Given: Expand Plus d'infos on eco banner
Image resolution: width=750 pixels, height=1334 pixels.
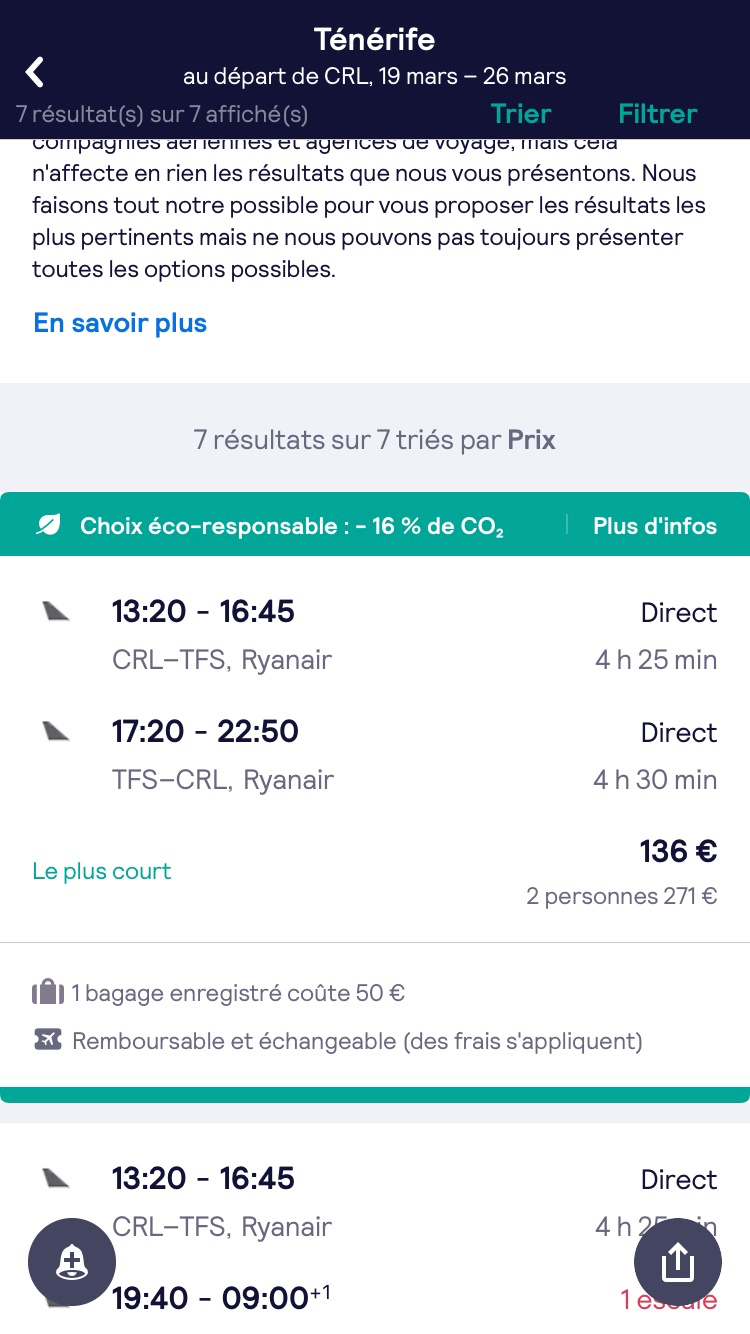Looking at the screenshot, I should [655, 526].
